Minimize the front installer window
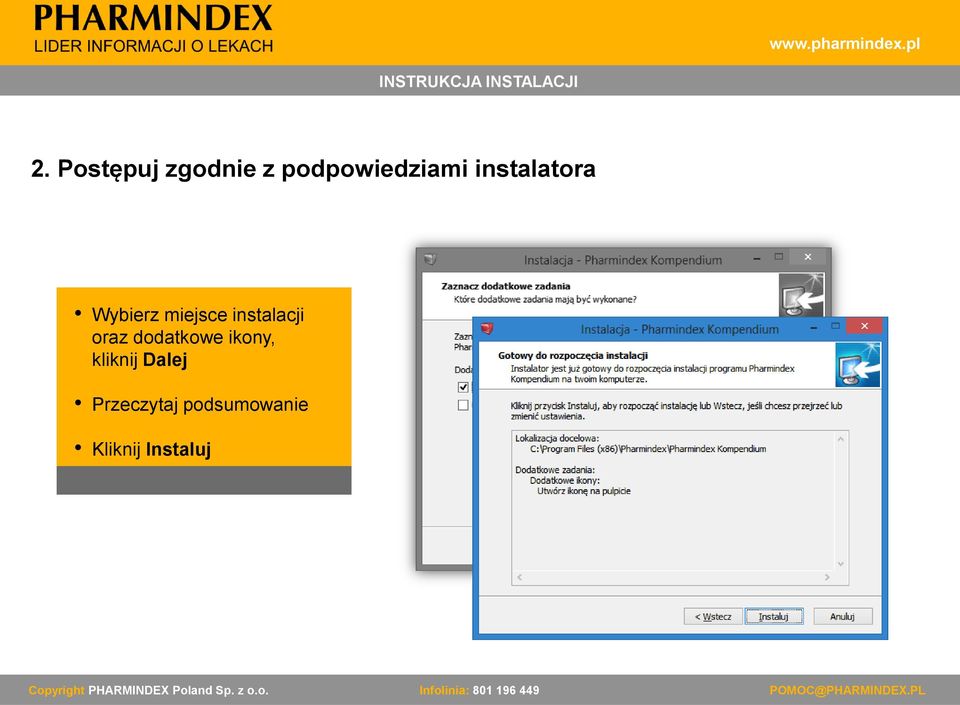The width and height of the screenshot is (960, 705). click(814, 327)
